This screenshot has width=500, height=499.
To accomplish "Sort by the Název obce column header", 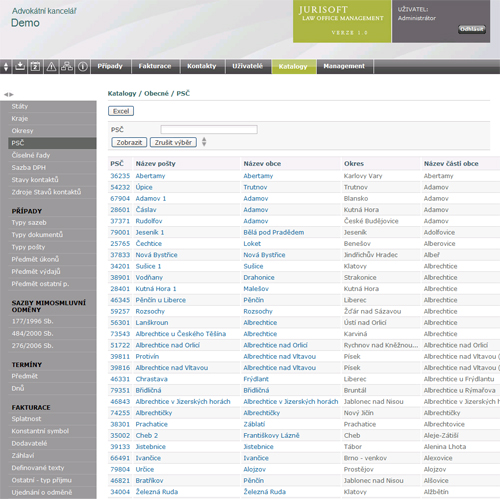I will click(x=262, y=164).
